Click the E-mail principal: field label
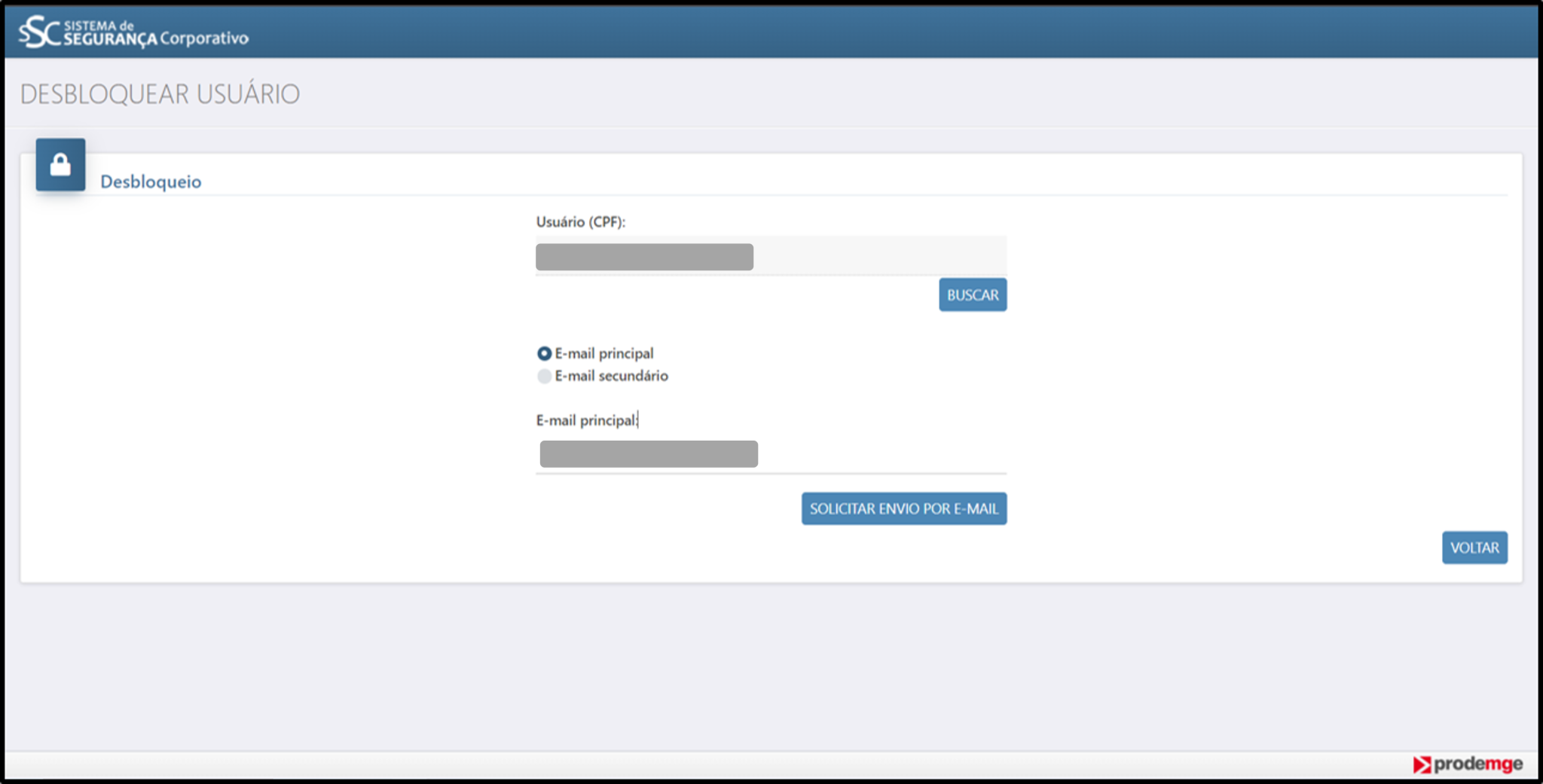Image resolution: width=1543 pixels, height=784 pixels. (x=586, y=420)
